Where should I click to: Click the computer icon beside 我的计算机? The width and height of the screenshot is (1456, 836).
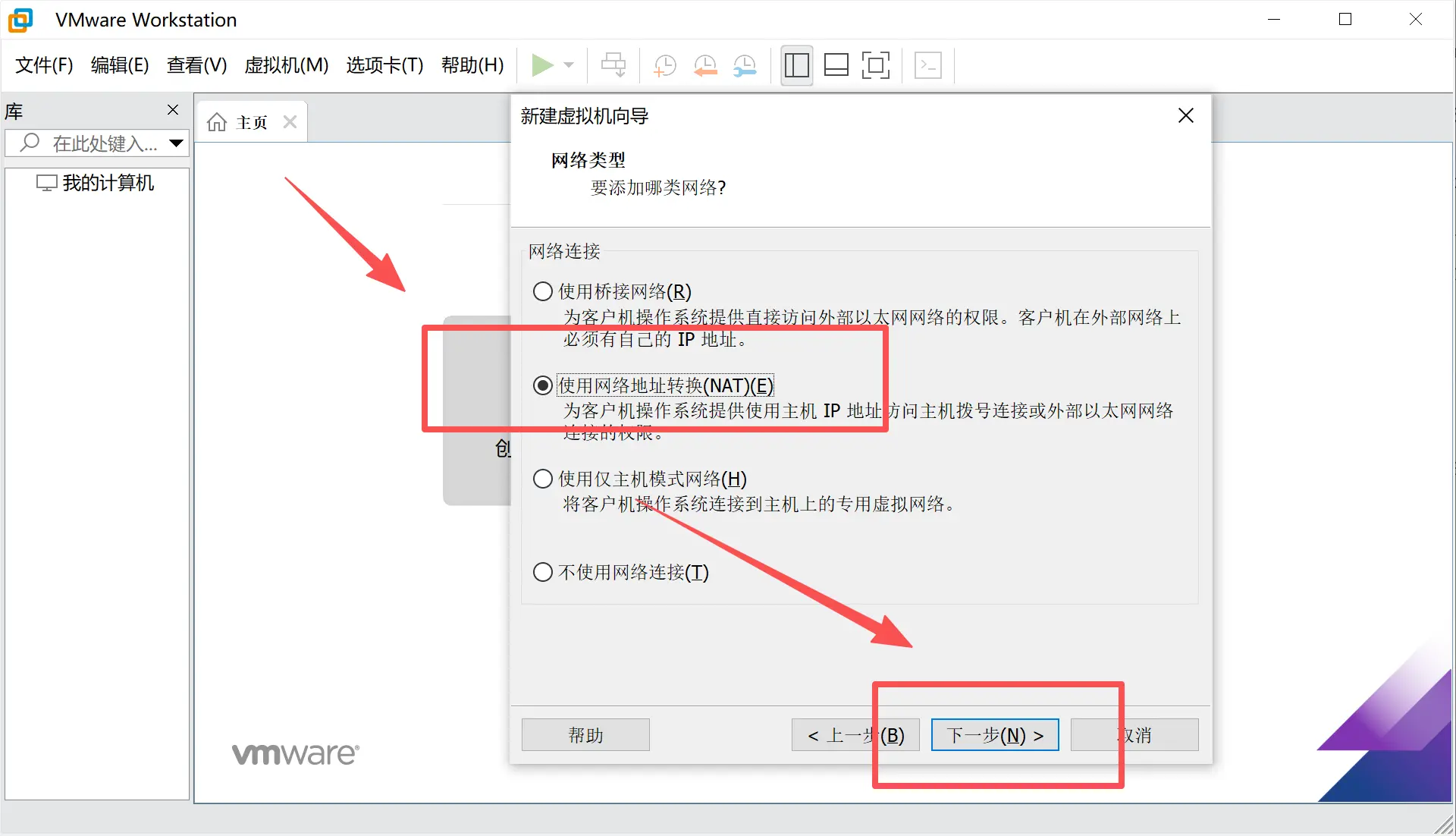46,183
